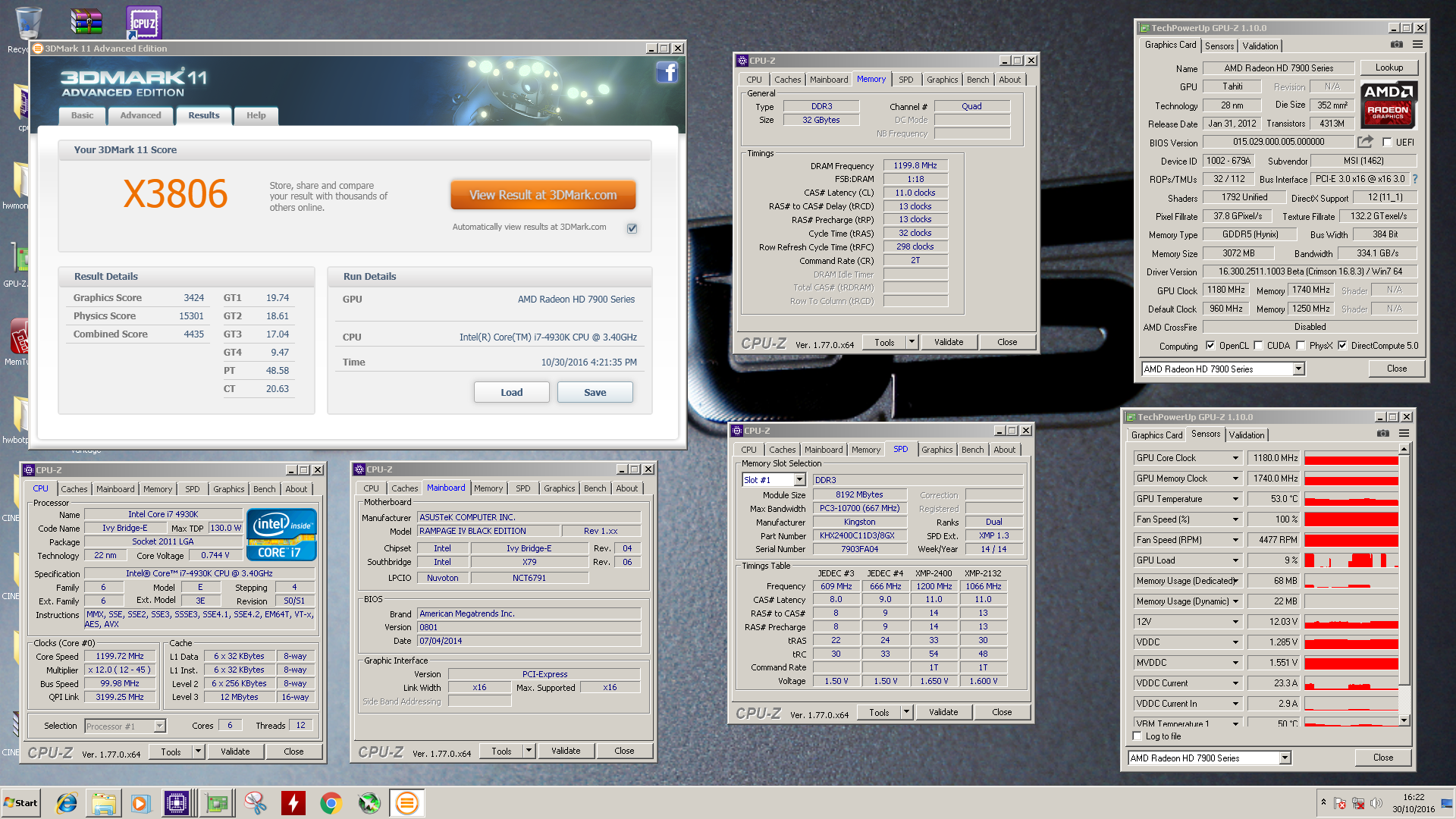The width and height of the screenshot is (1456, 819).
Task: Toggle the PhysX computing checkbox
Action: 1301,346
